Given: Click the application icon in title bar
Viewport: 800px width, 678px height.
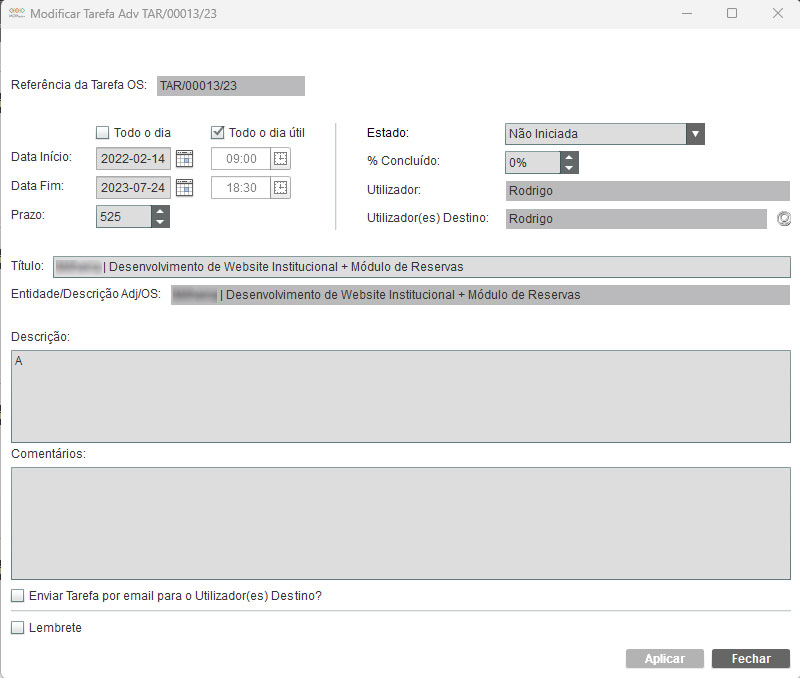Looking at the screenshot, I should pos(16,14).
